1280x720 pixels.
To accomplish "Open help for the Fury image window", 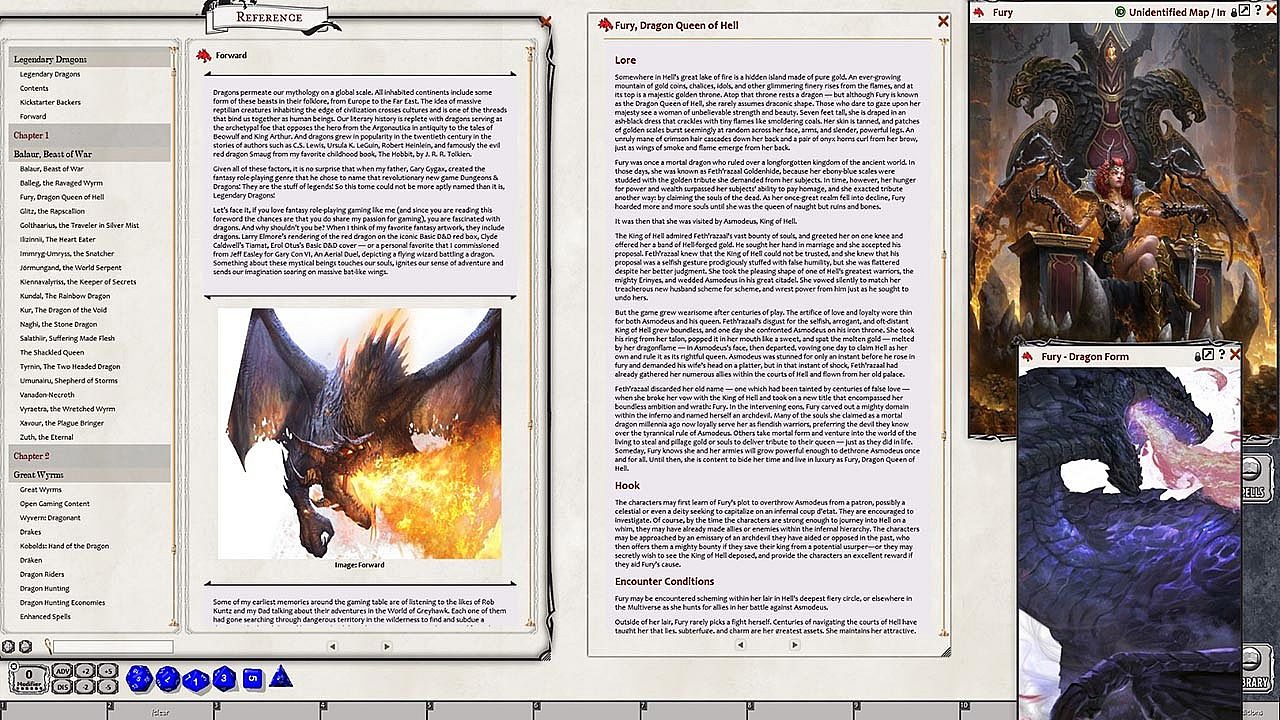I will point(1258,11).
